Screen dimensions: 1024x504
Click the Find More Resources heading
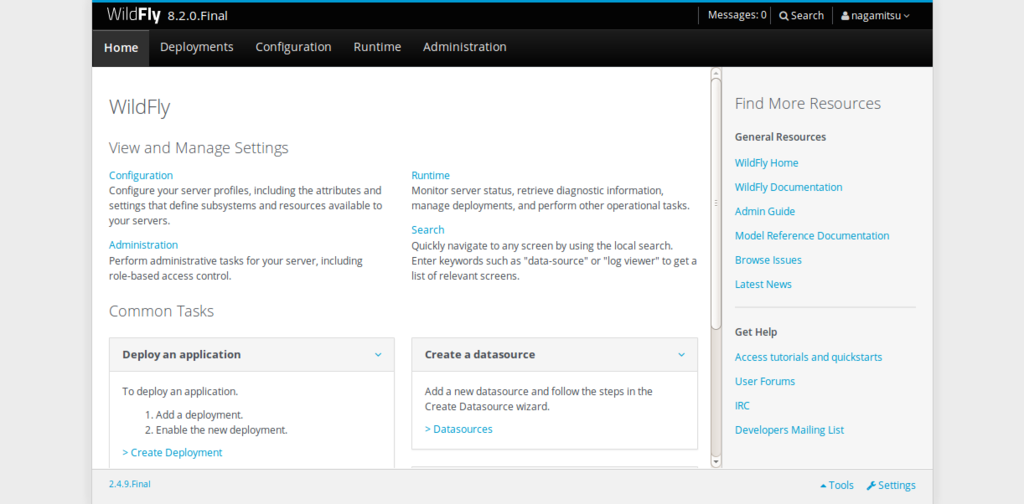(808, 103)
